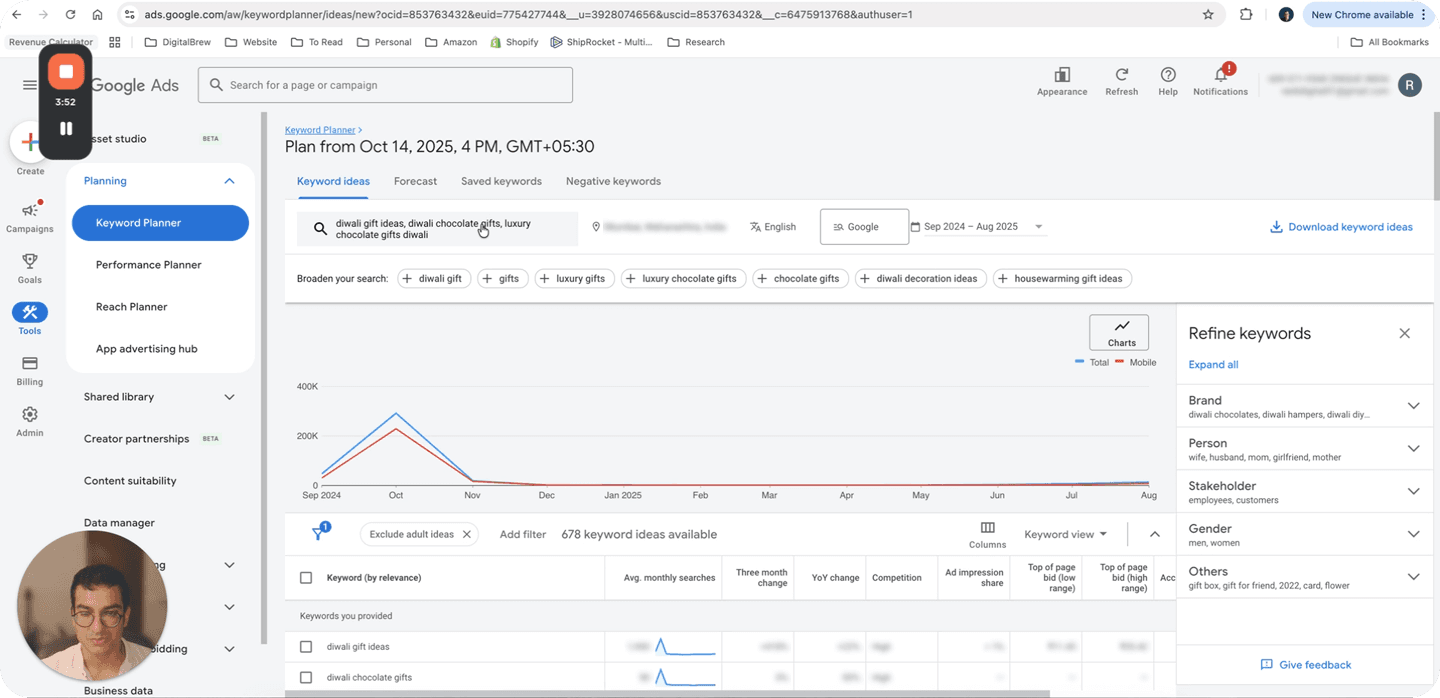Go back in browser history
This screenshot has height=698, width=1440.
(x=16, y=15)
